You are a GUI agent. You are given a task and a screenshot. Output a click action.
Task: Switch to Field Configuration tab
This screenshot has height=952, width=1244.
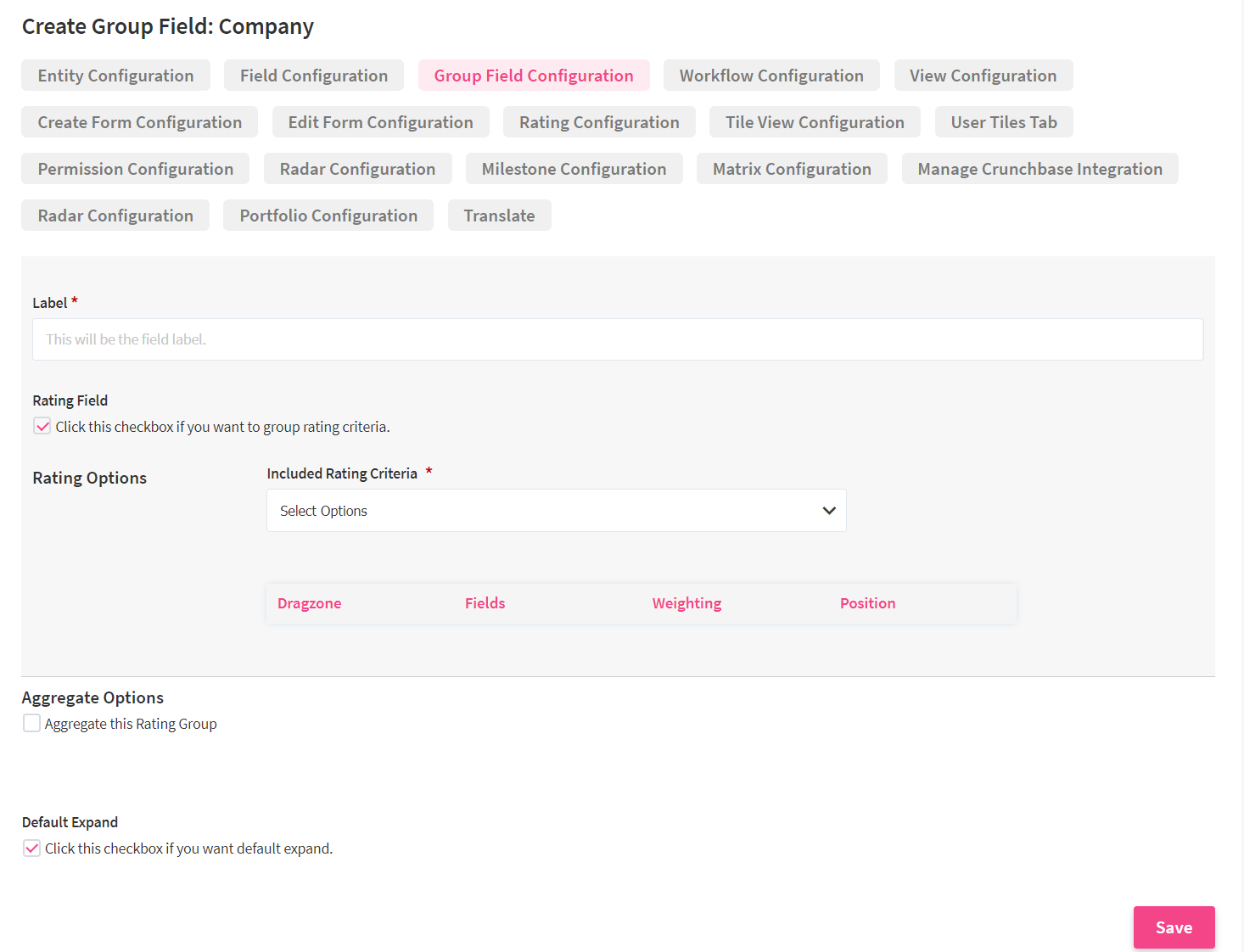(x=313, y=76)
